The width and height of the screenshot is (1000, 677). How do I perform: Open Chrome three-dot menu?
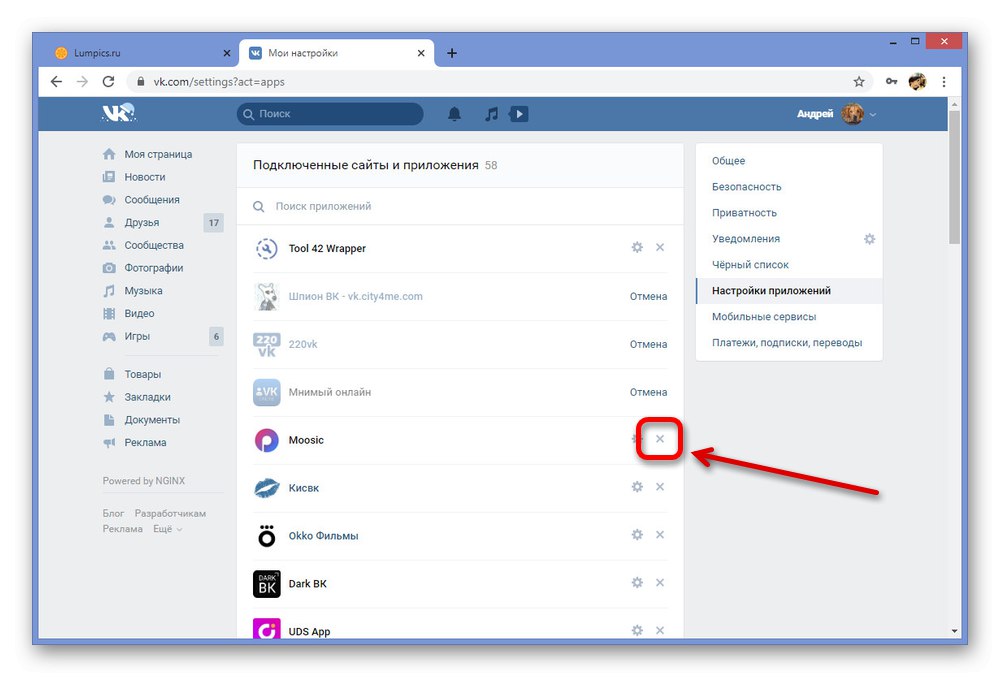(944, 82)
